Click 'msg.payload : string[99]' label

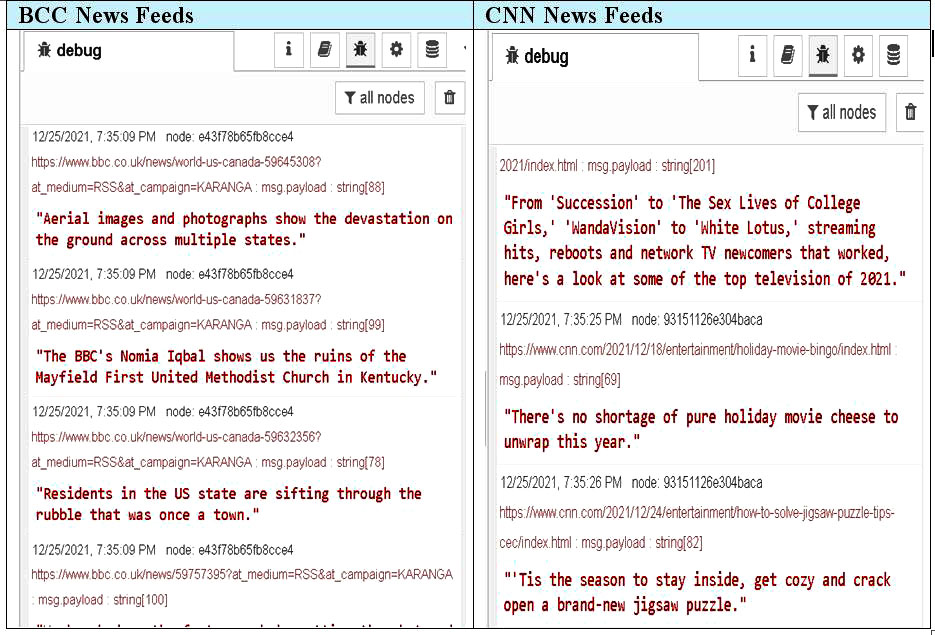coord(323,325)
